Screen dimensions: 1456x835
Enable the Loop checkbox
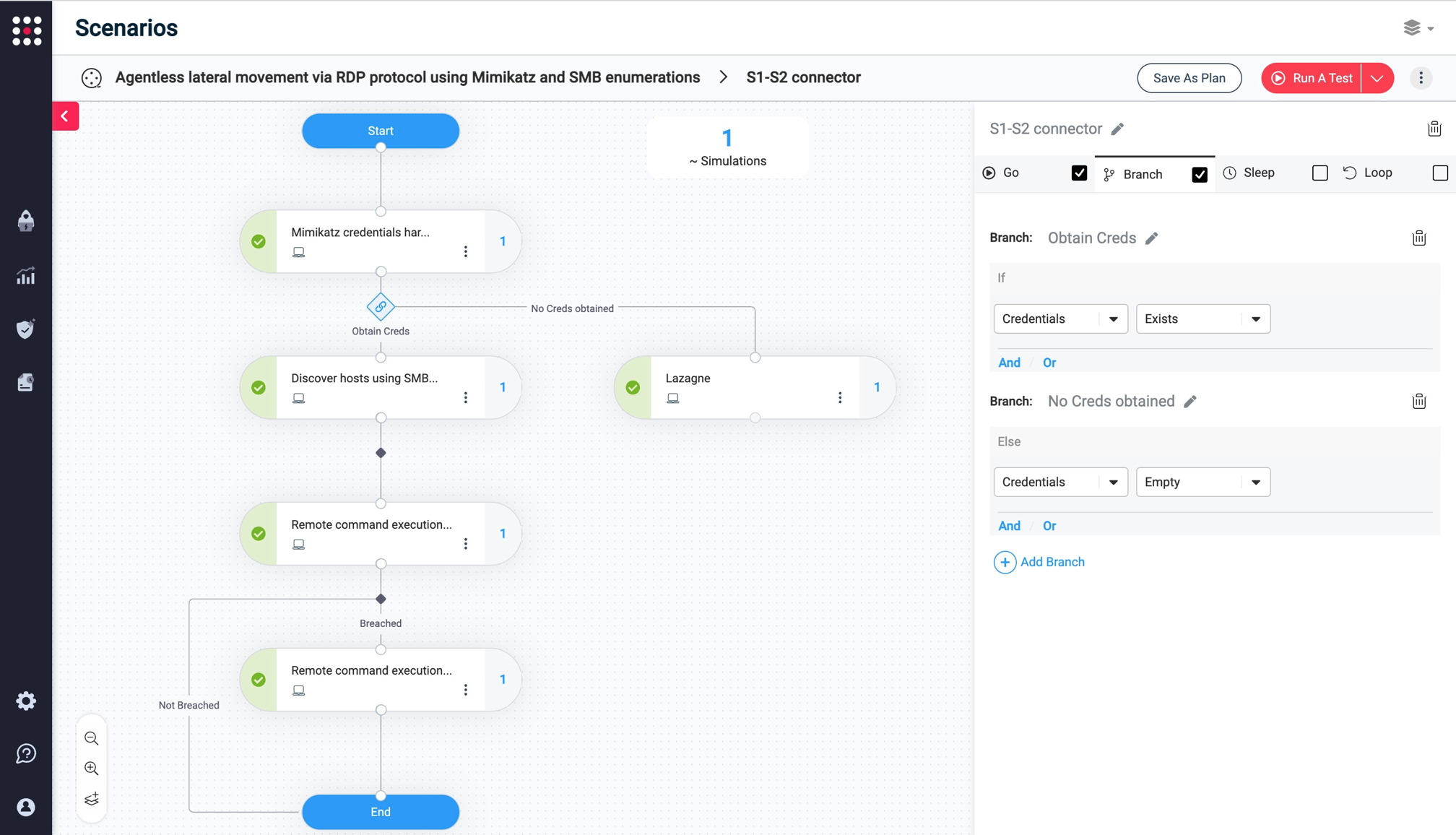(x=1439, y=173)
